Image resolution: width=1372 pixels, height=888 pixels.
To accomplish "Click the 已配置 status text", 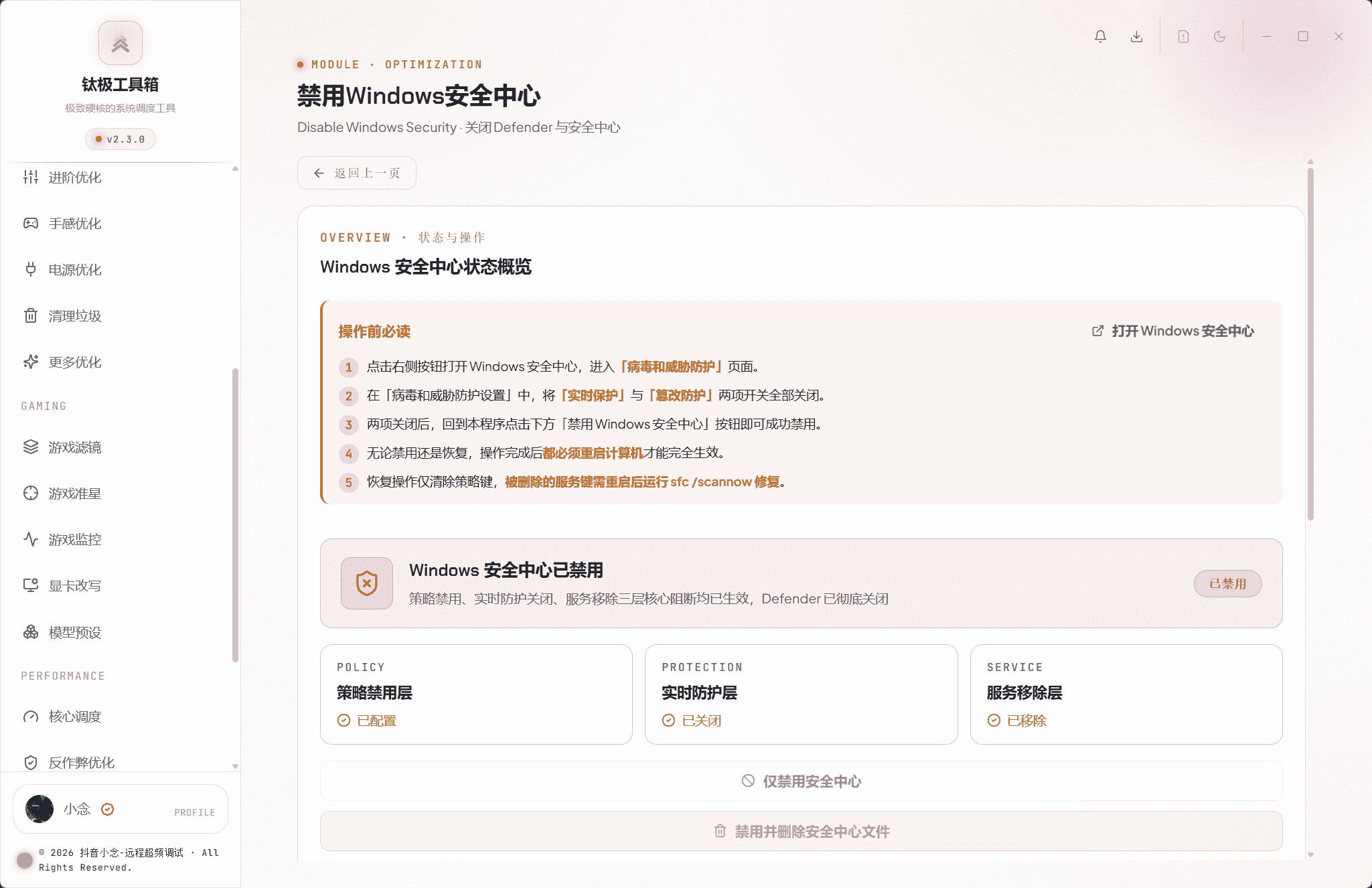I will click(377, 721).
